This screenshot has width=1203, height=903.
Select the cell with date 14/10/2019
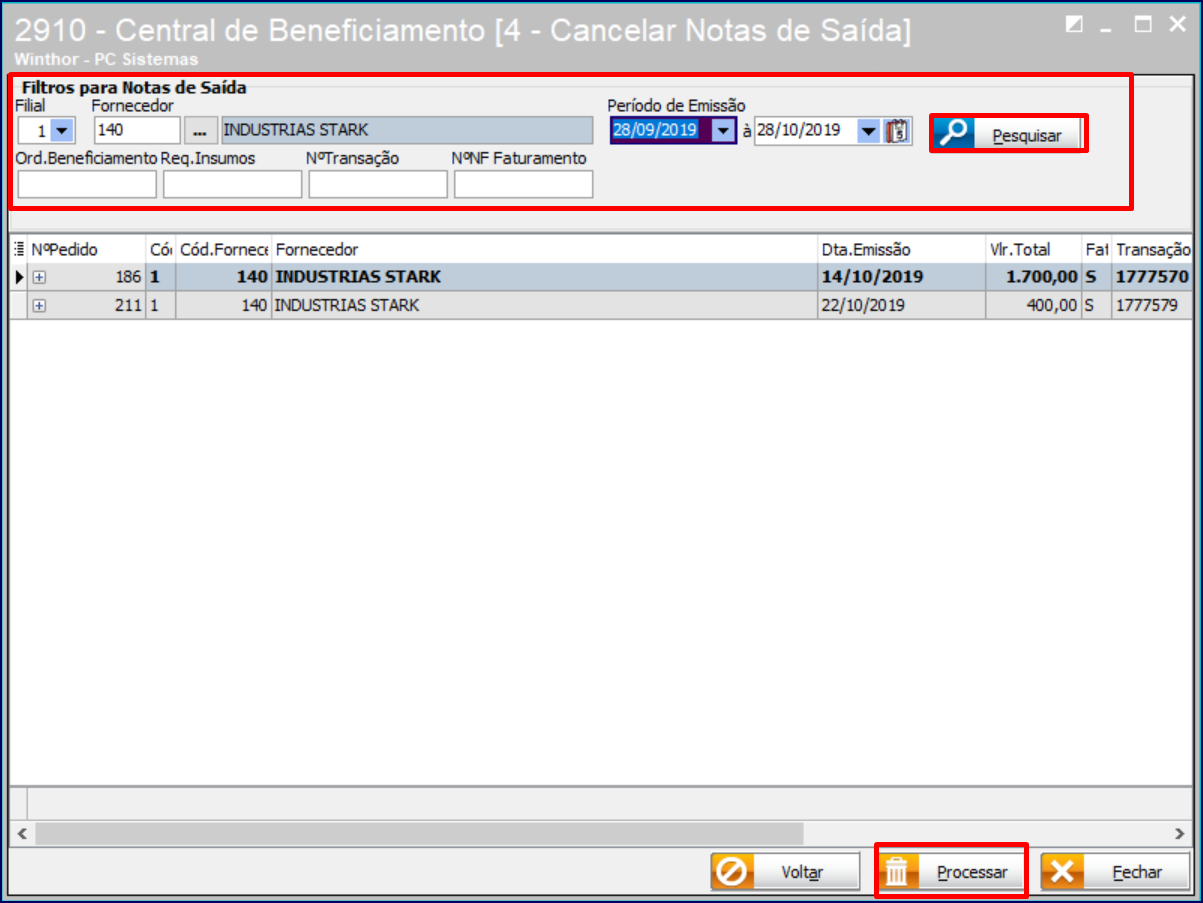[x=901, y=277]
